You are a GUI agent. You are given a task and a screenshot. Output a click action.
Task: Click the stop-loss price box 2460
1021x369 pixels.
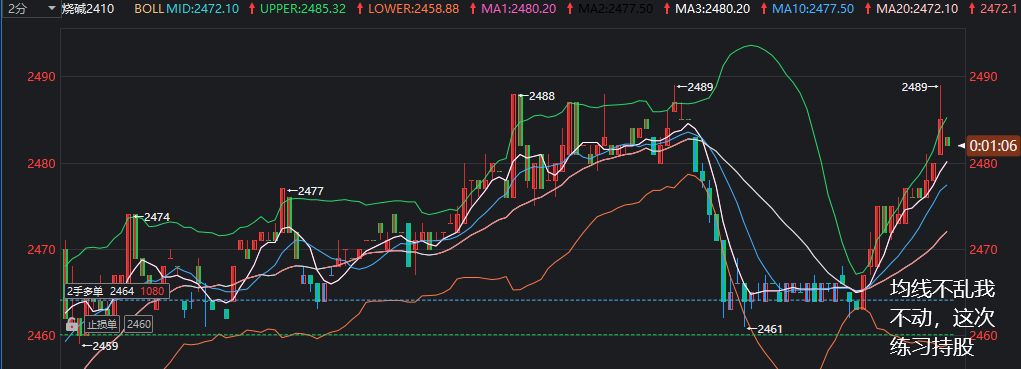pyautogui.click(x=139, y=324)
